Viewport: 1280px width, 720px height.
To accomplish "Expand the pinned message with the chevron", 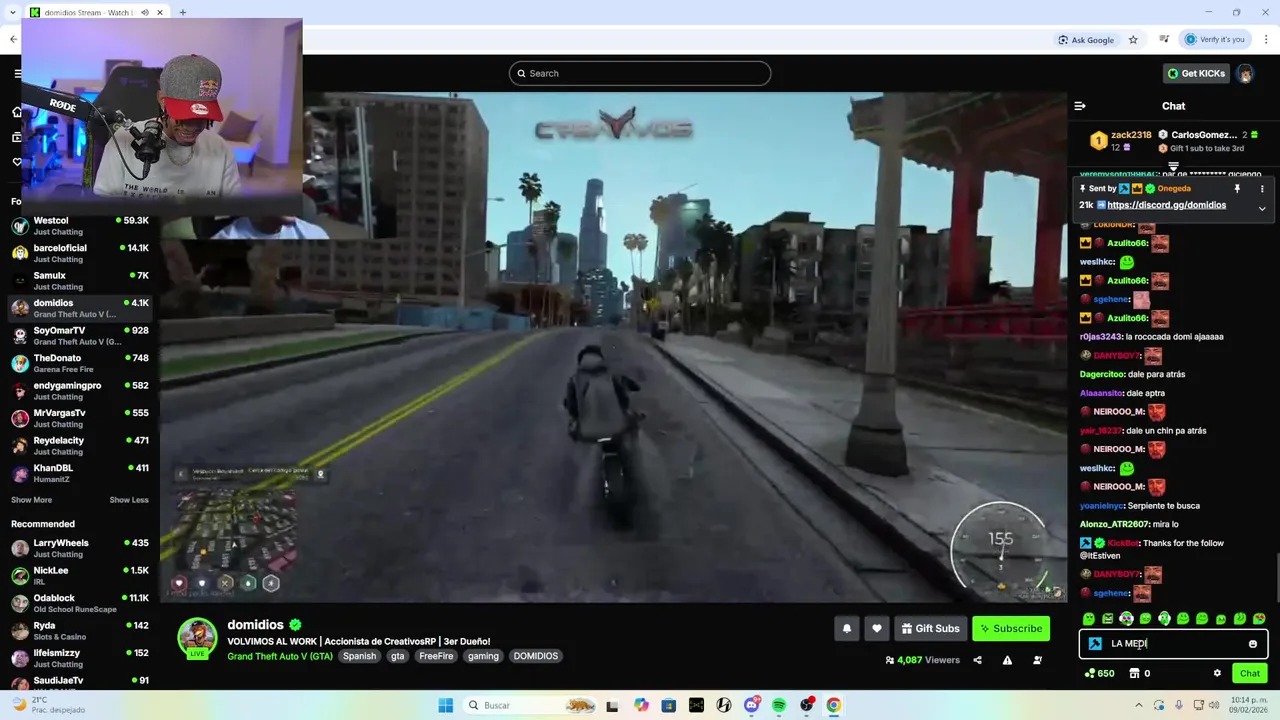I will point(1262,208).
